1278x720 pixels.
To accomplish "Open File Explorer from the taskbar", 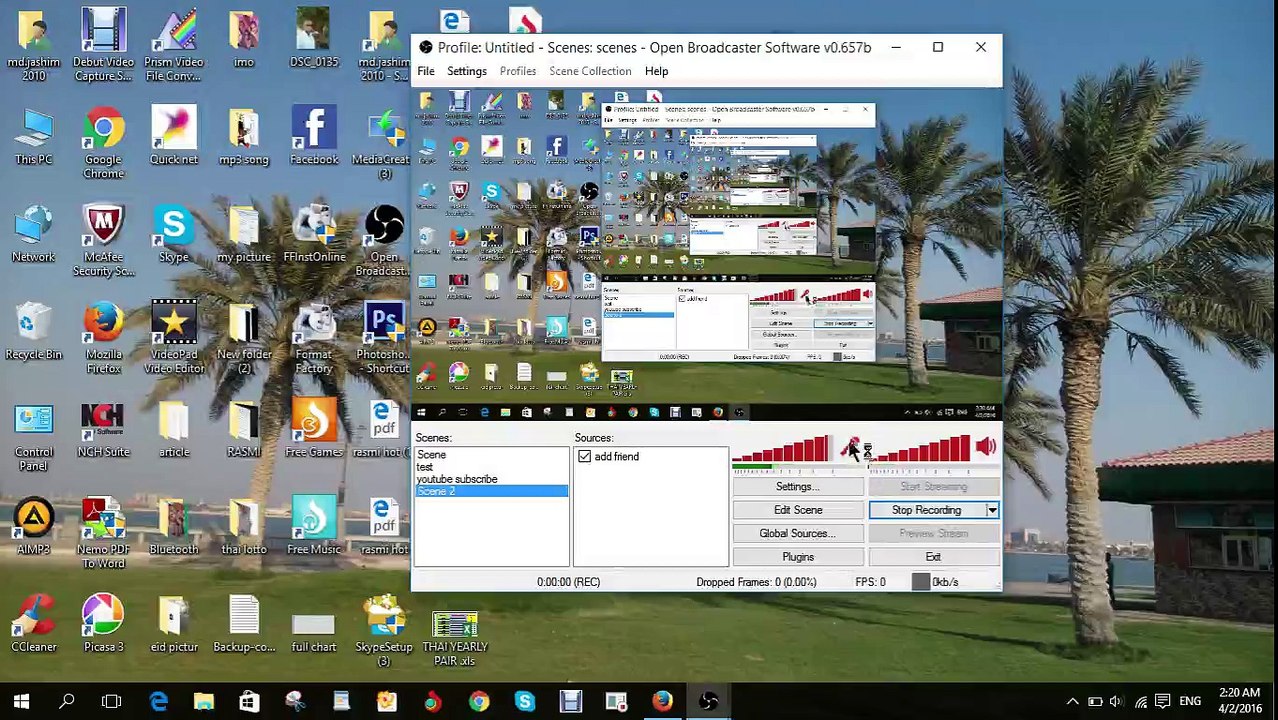I will click(x=204, y=701).
